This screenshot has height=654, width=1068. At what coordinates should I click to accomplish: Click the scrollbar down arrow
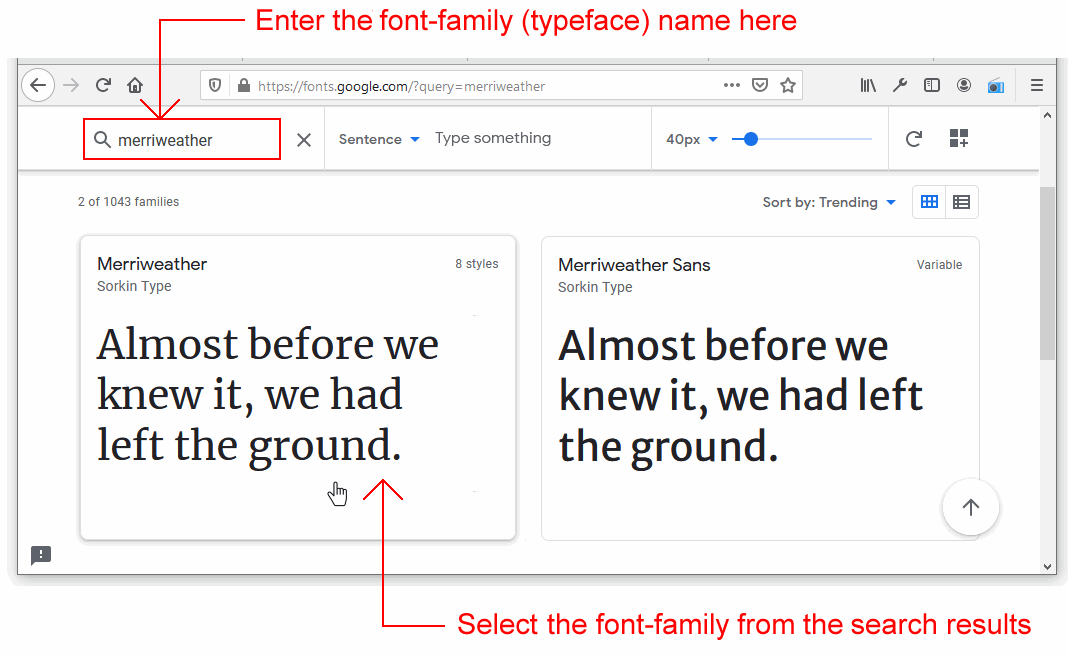click(x=1047, y=566)
